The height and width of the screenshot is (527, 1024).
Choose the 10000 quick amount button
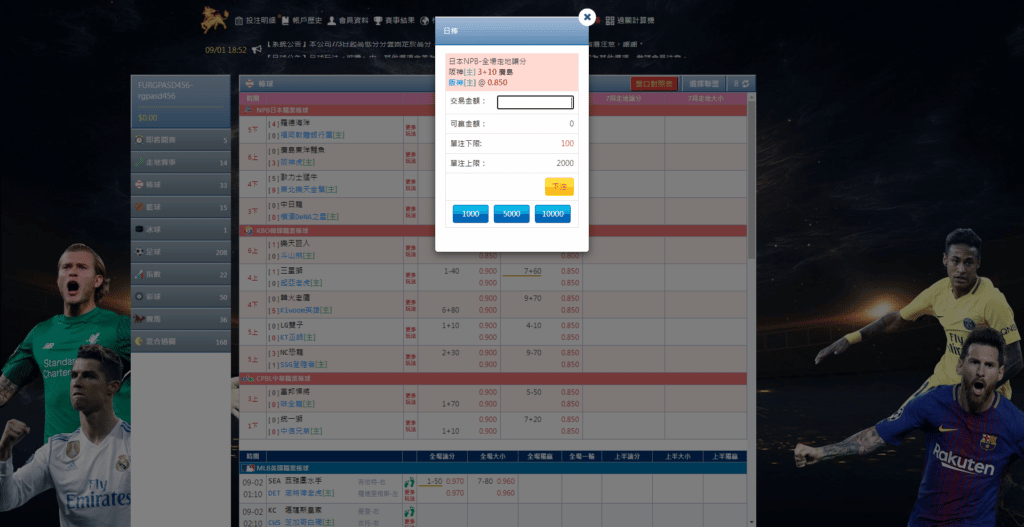(x=552, y=214)
